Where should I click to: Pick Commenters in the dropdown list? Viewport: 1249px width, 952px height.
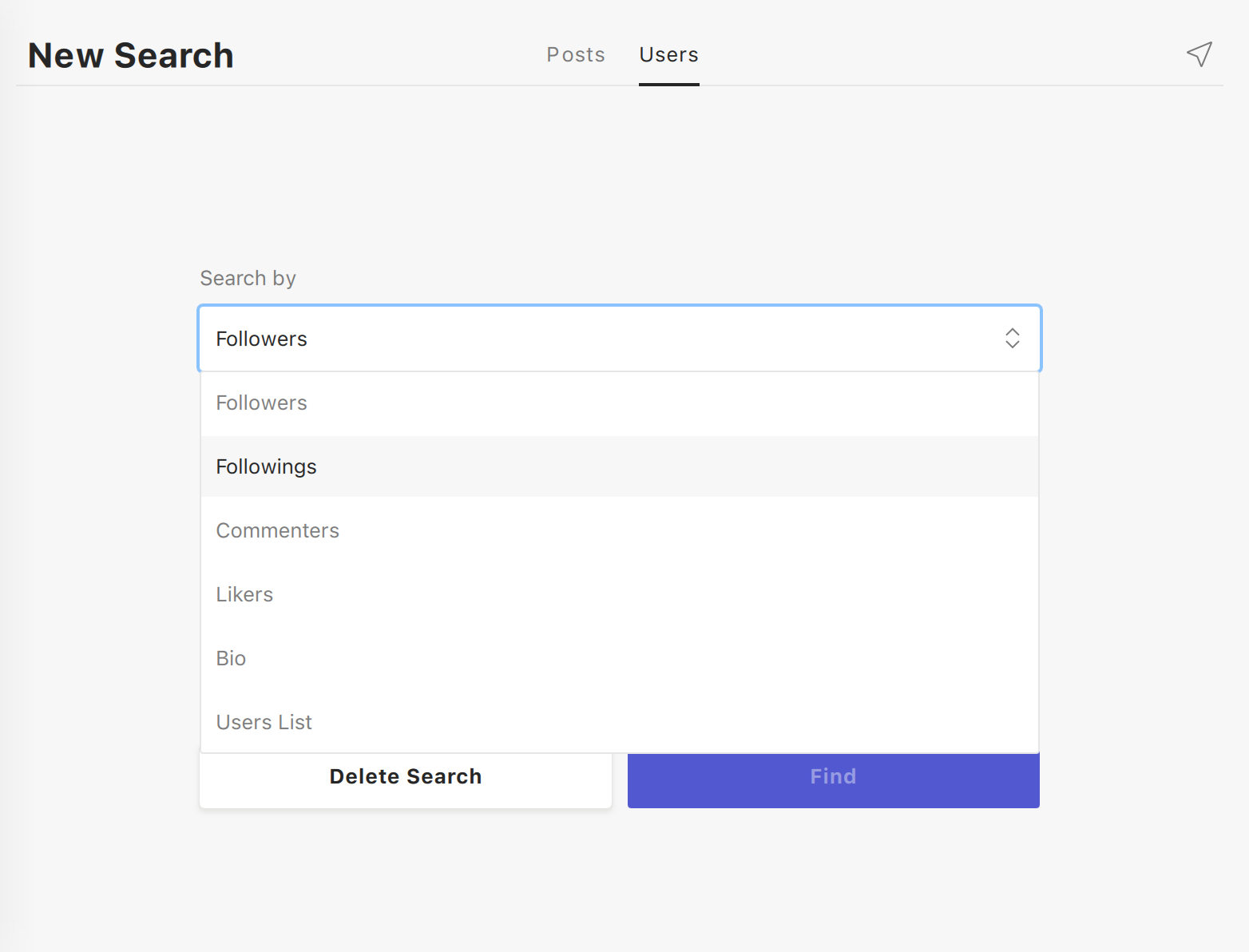pos(277,530)
